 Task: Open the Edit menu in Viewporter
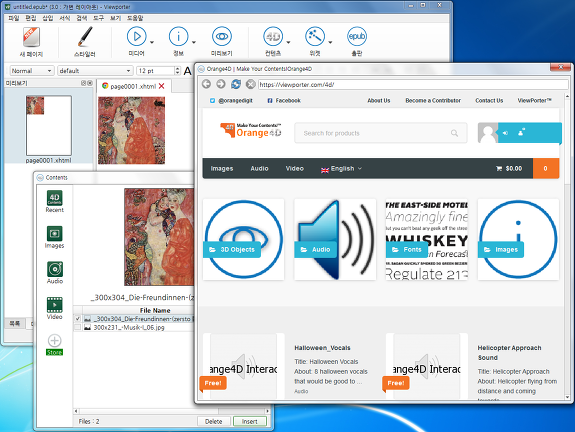click(31, 18)
